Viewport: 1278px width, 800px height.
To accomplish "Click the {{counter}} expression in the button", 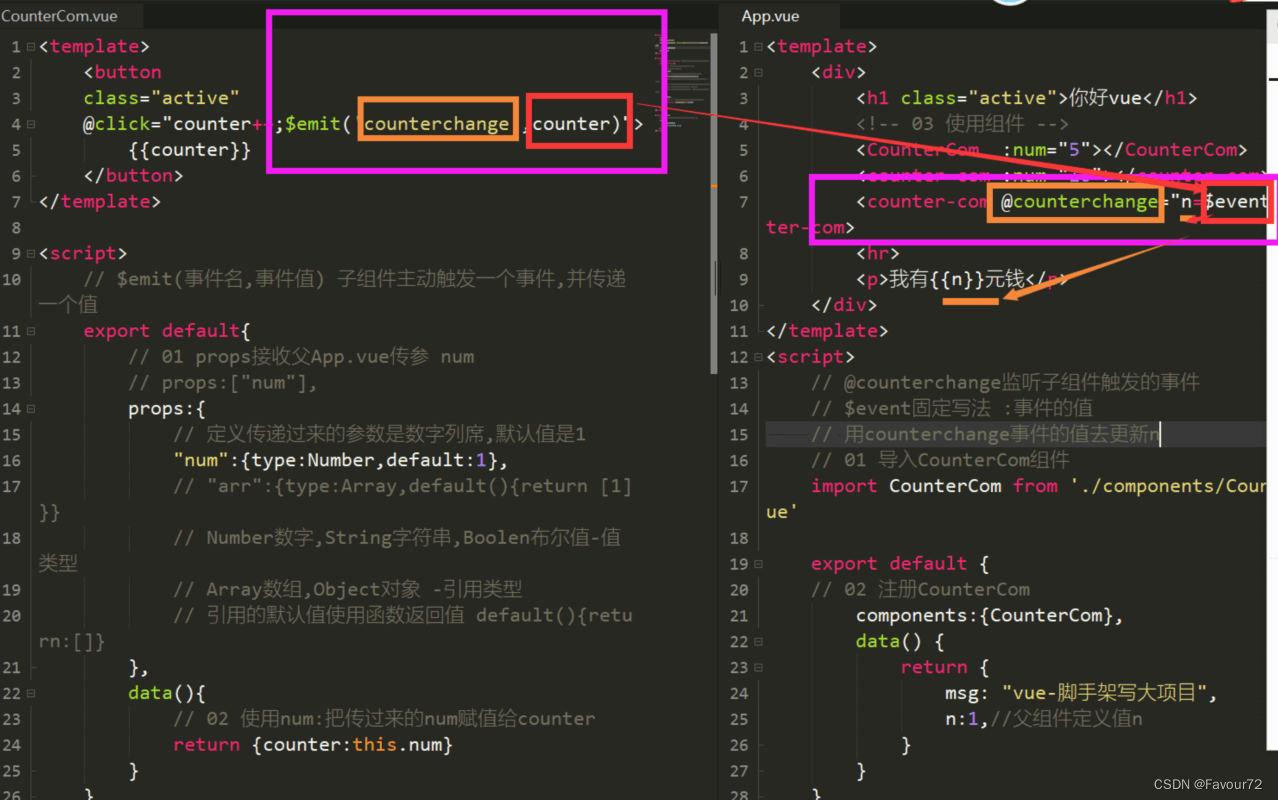I will (189, 151).
